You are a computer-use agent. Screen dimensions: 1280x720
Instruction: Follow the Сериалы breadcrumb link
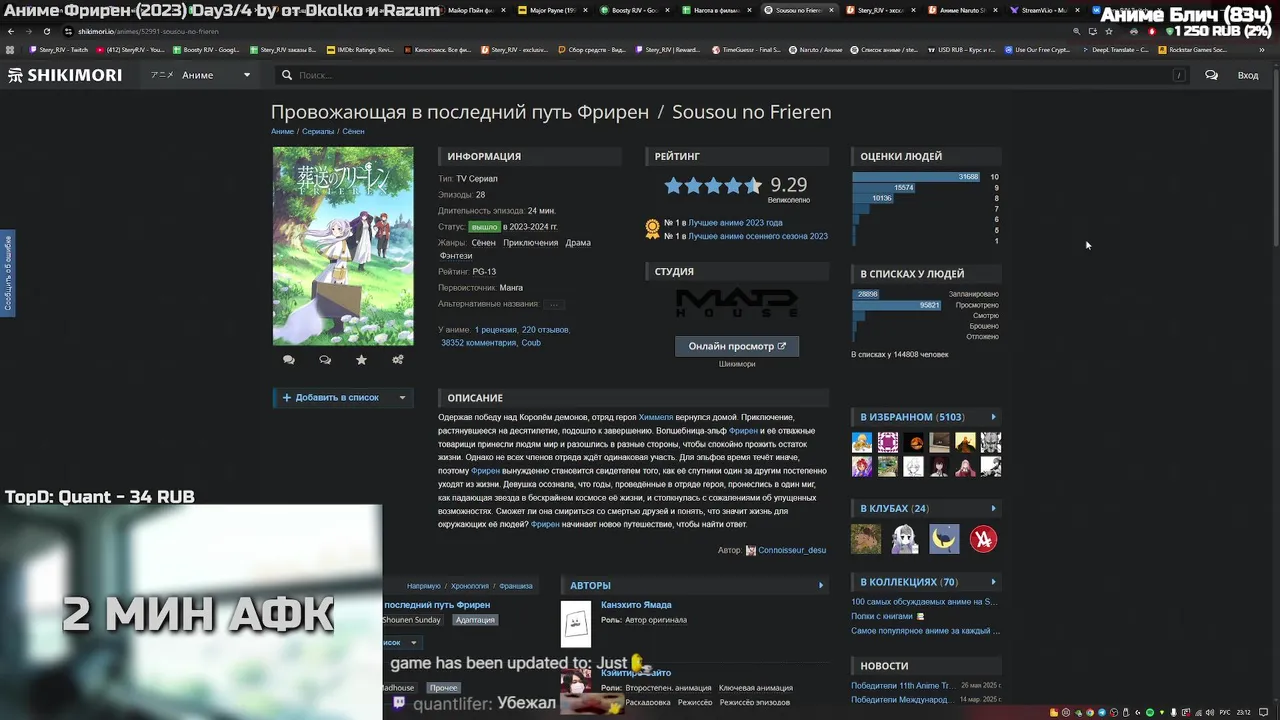pyautogui.click(x=318, y=131)
